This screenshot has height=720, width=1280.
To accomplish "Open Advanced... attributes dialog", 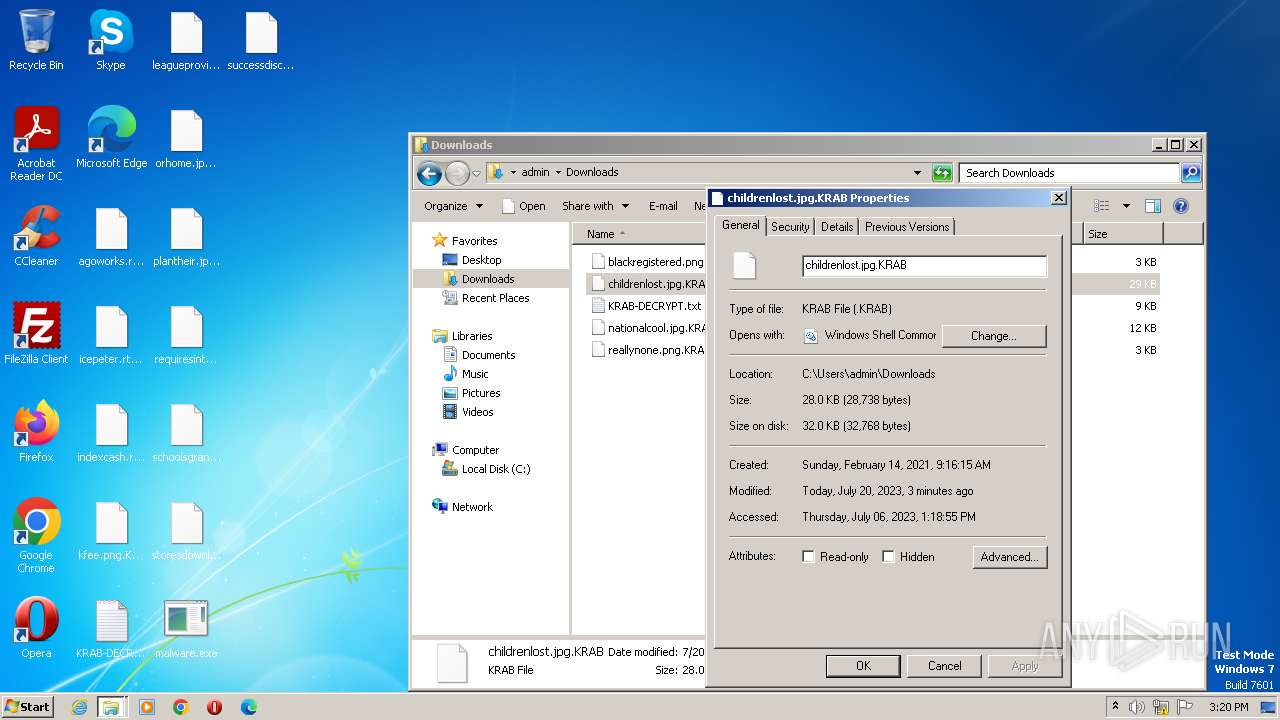I will (x=1010, y=557).
